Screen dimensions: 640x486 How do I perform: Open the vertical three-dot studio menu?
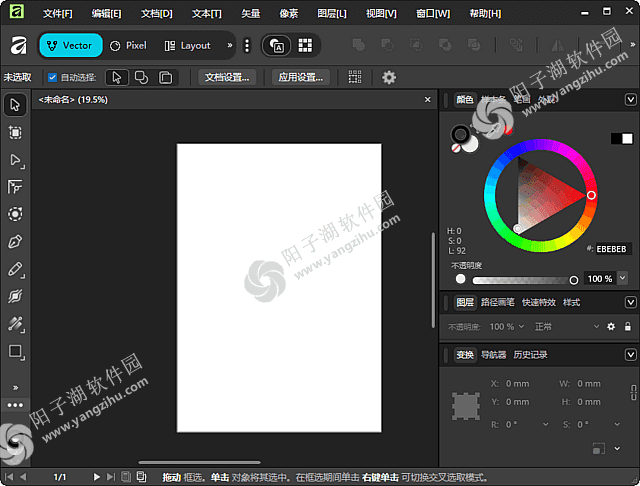[247, 45]
